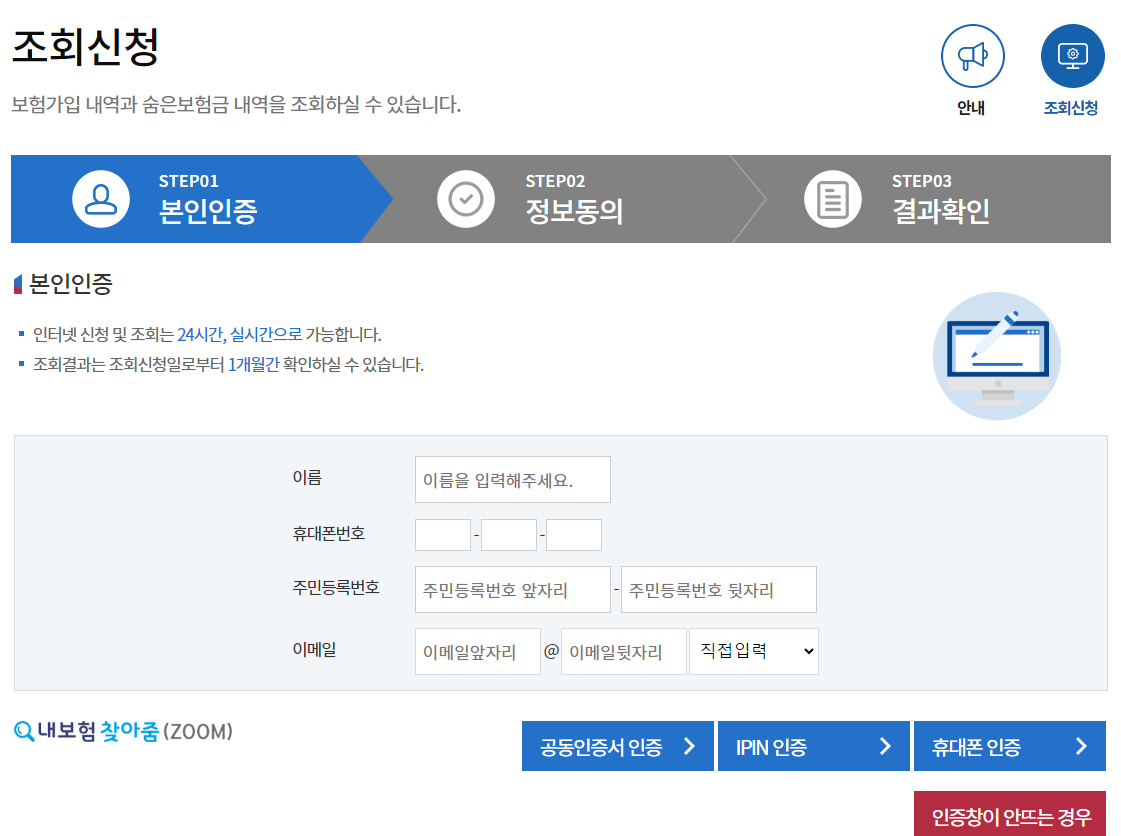The height and width of the screenshot is (836, 1121).
Task: Focus the 주민등록번호 뒷자리 field
Action: coord(718,589)
